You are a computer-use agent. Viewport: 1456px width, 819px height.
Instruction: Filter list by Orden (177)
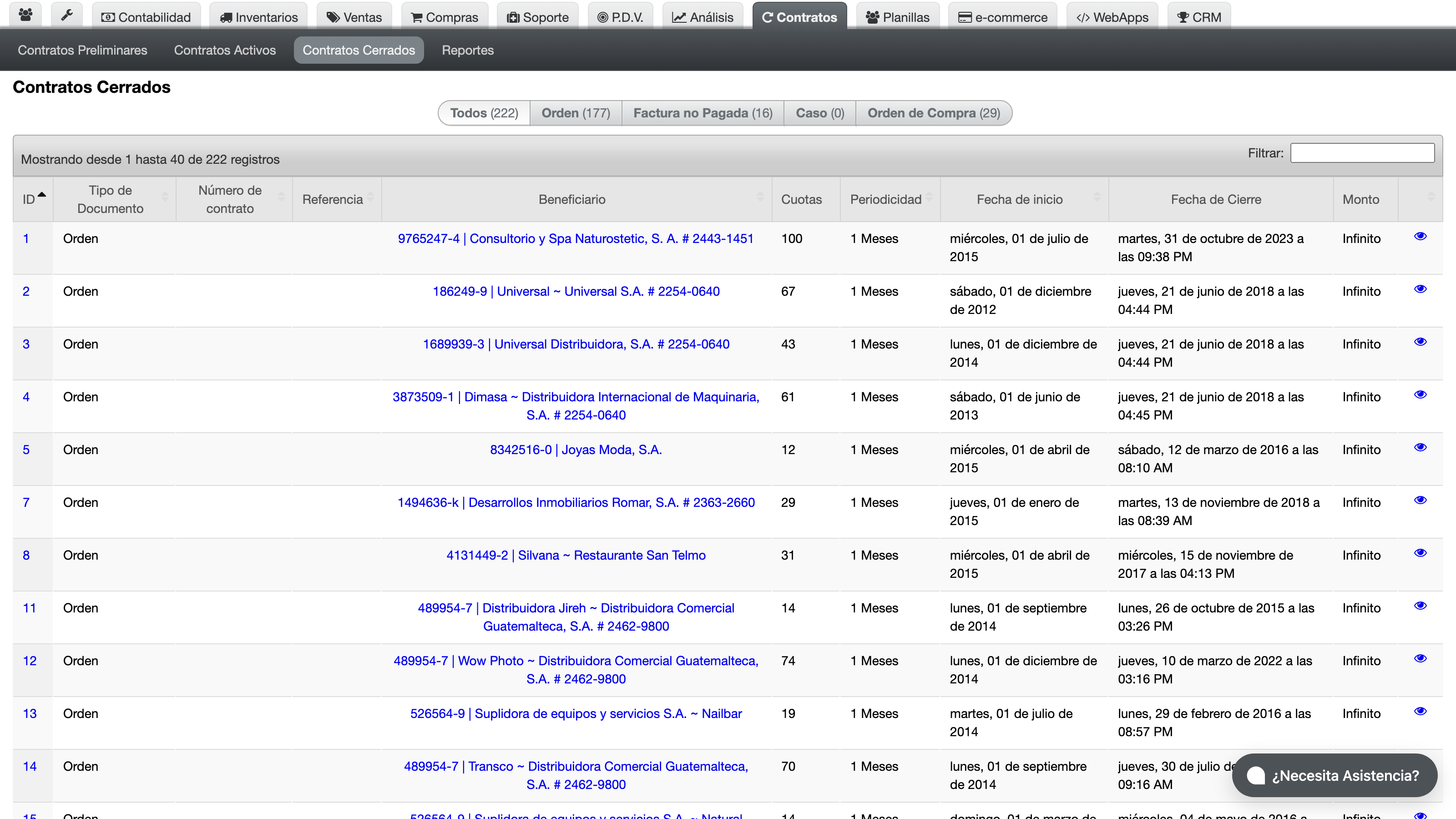[576, 112]
